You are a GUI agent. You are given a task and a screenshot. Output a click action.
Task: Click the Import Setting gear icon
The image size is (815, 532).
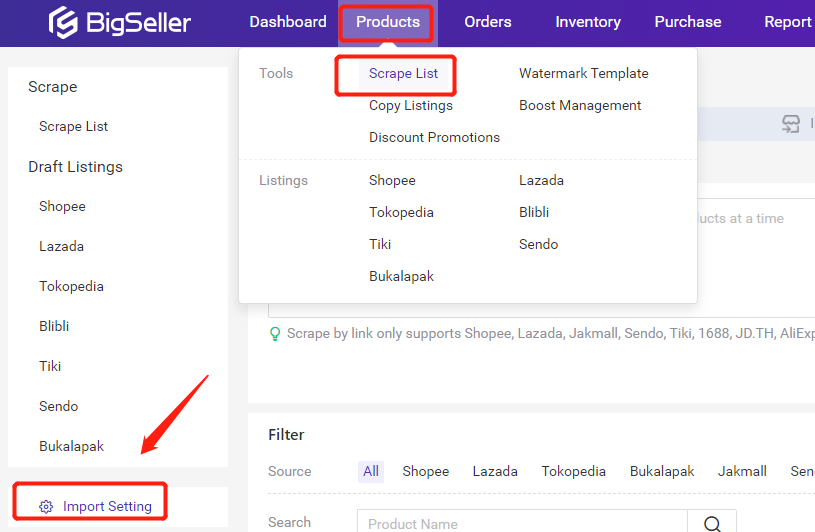pyautogui.click(x=46, y=507)
